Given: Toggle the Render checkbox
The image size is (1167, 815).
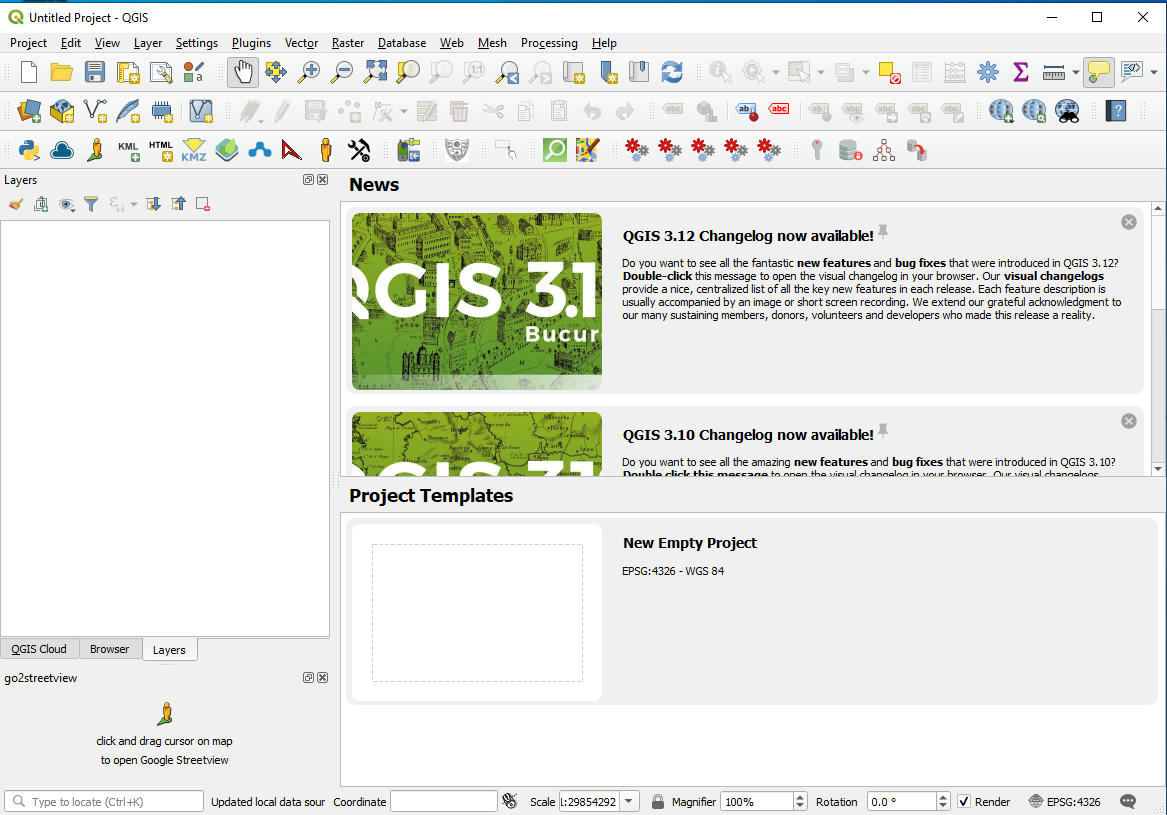Looking at the screenshot, I should coord(964,802).
